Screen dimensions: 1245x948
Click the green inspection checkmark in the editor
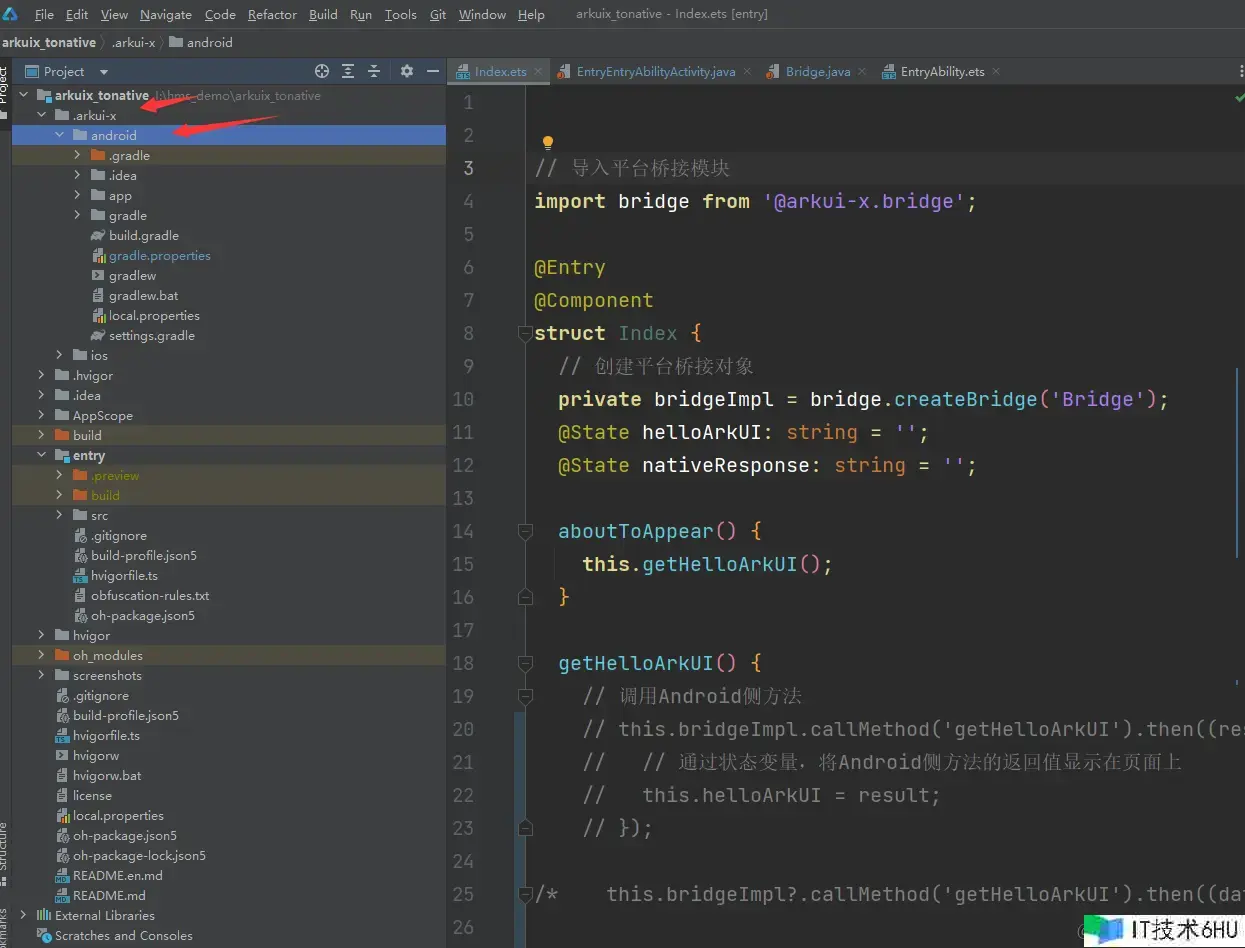click(x=1238, y=99)
